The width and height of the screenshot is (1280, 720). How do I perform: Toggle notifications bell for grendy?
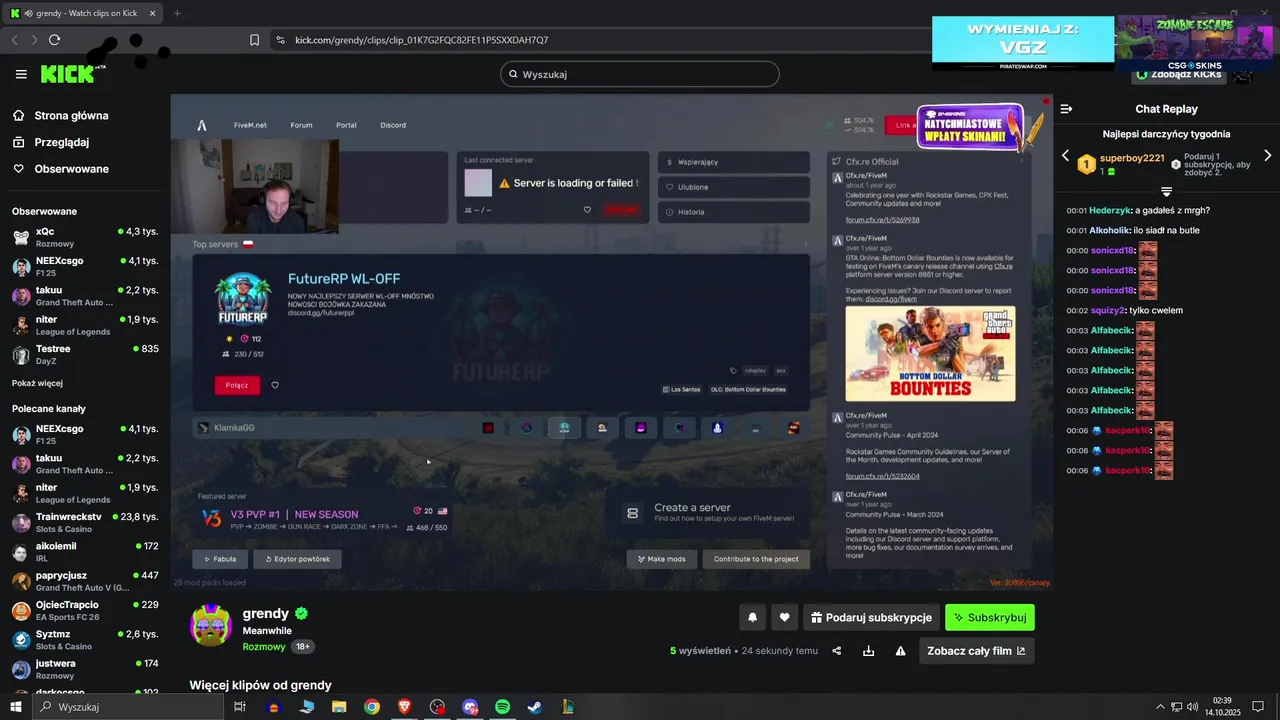pyautogui.click(x=752, y=618)
